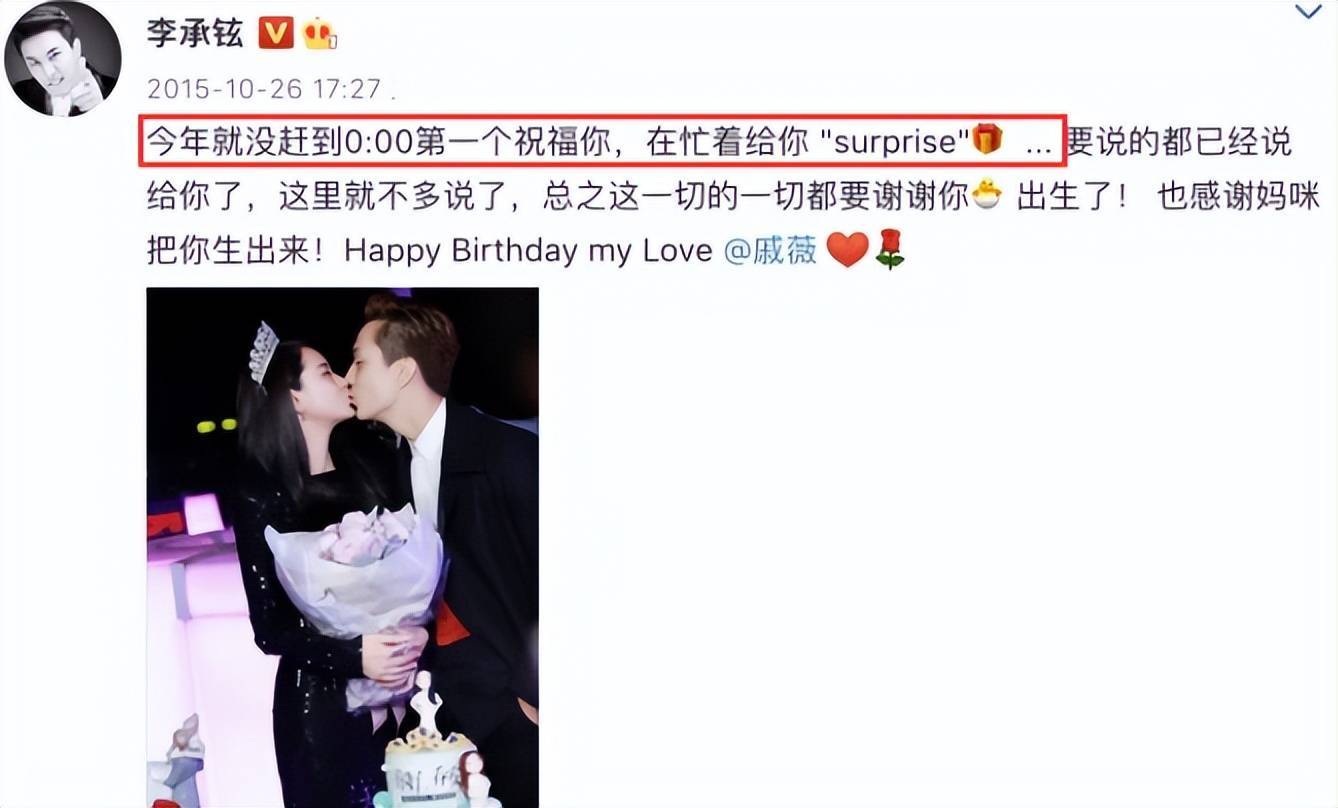
Task: Click the tiara in the photo
Action: [x=263, y=351]
